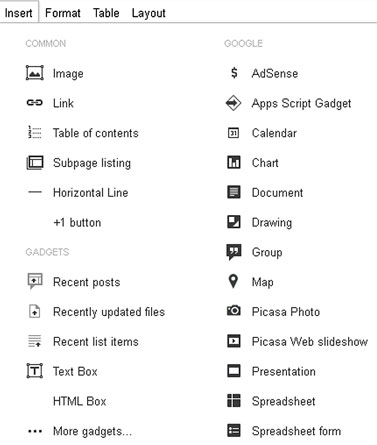Viewport: 377px width, 445px height.
Task: Choose Picasa Web slideshow entry
Action: pyautogui.click(x=310, y=341)
